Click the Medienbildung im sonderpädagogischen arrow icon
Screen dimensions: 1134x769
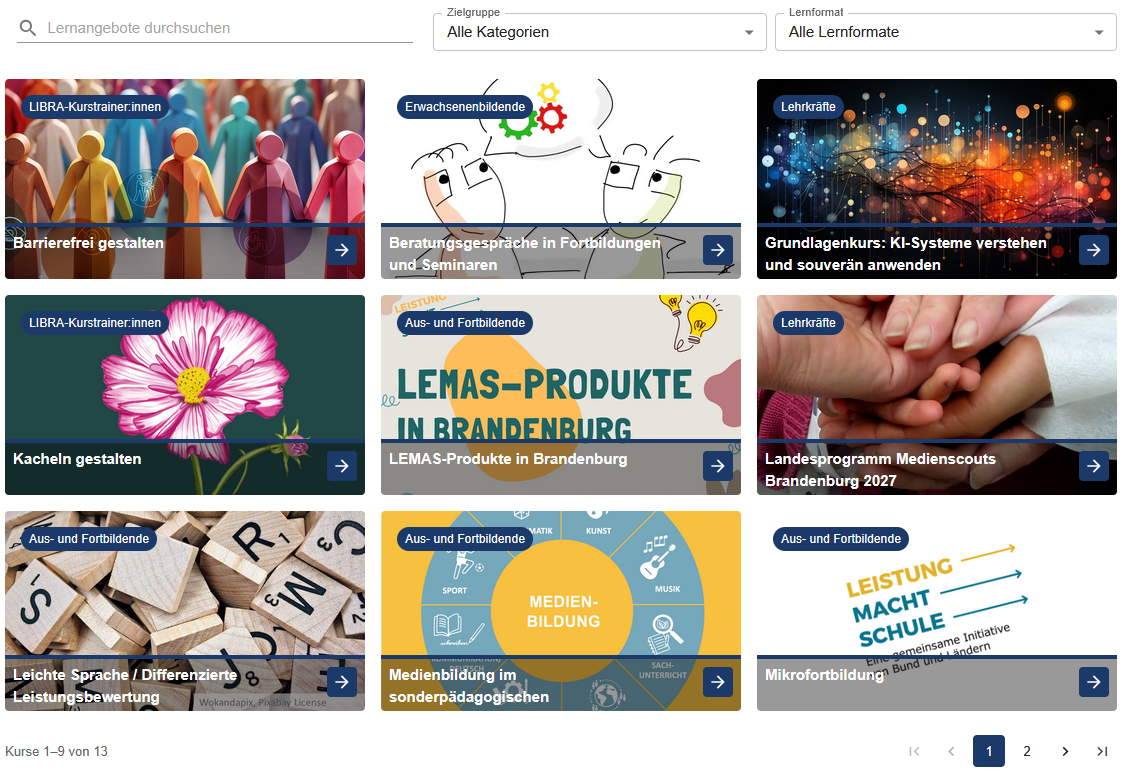coord(717,681)
